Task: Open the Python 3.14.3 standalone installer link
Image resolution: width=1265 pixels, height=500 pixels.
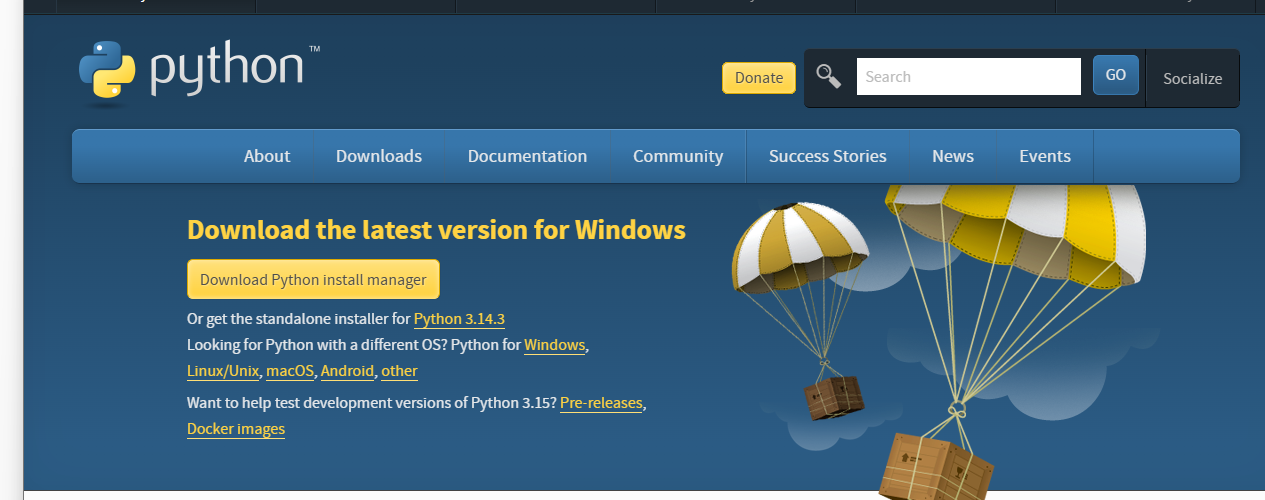Action: pos(459,320)
